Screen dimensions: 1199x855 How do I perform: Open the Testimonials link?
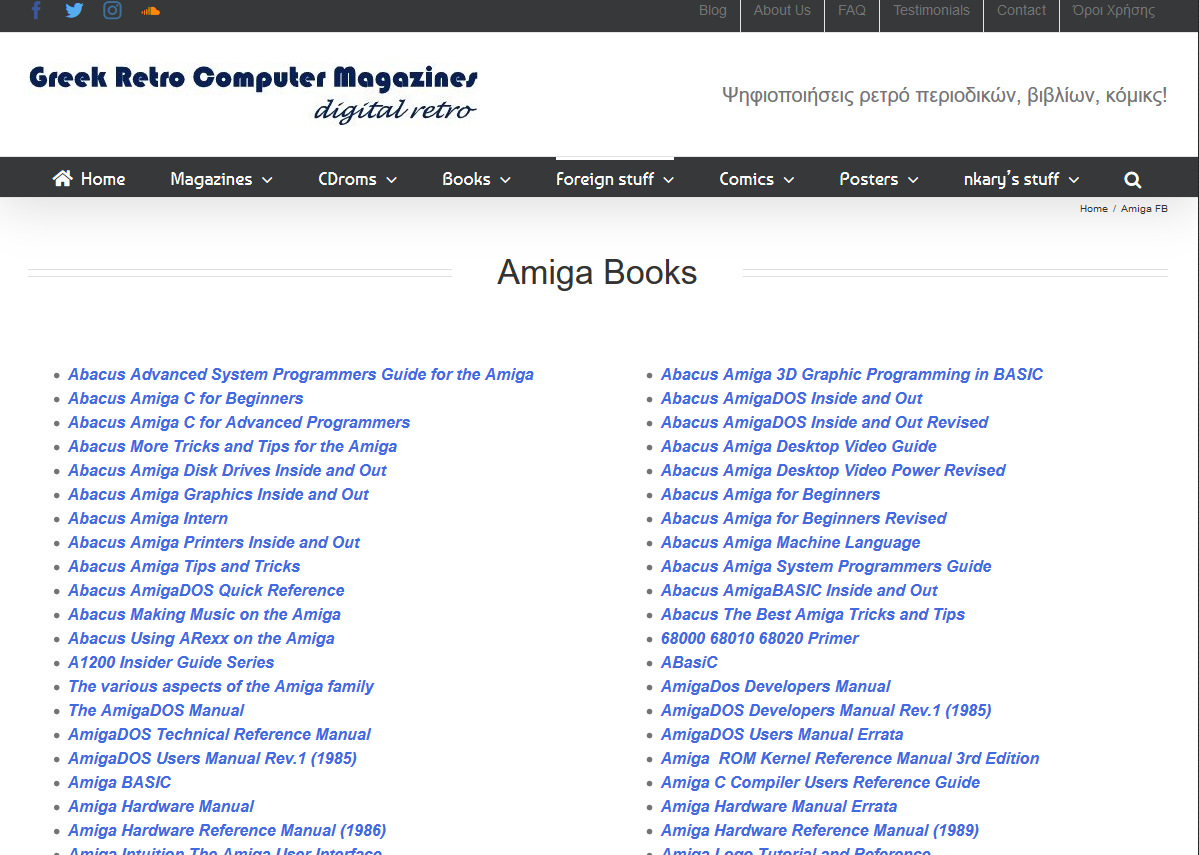(931, 11)
